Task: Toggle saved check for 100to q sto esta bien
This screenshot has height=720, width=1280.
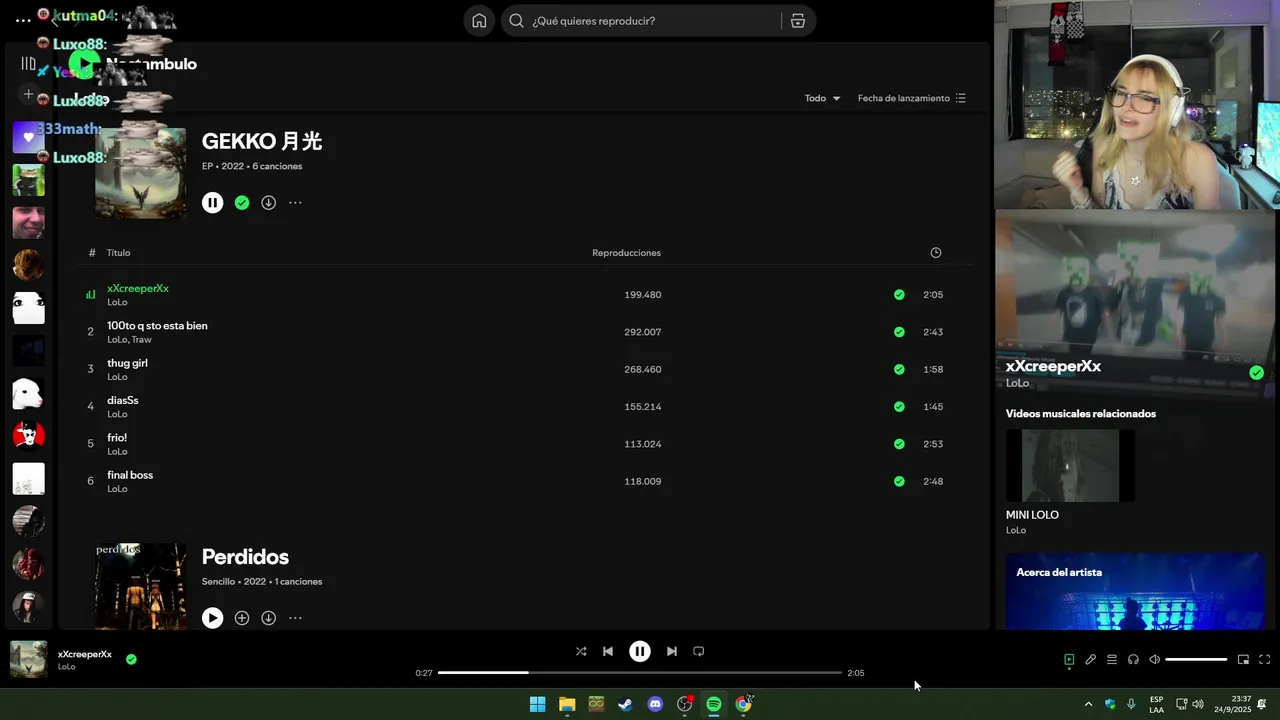Action: click(899, 332)
